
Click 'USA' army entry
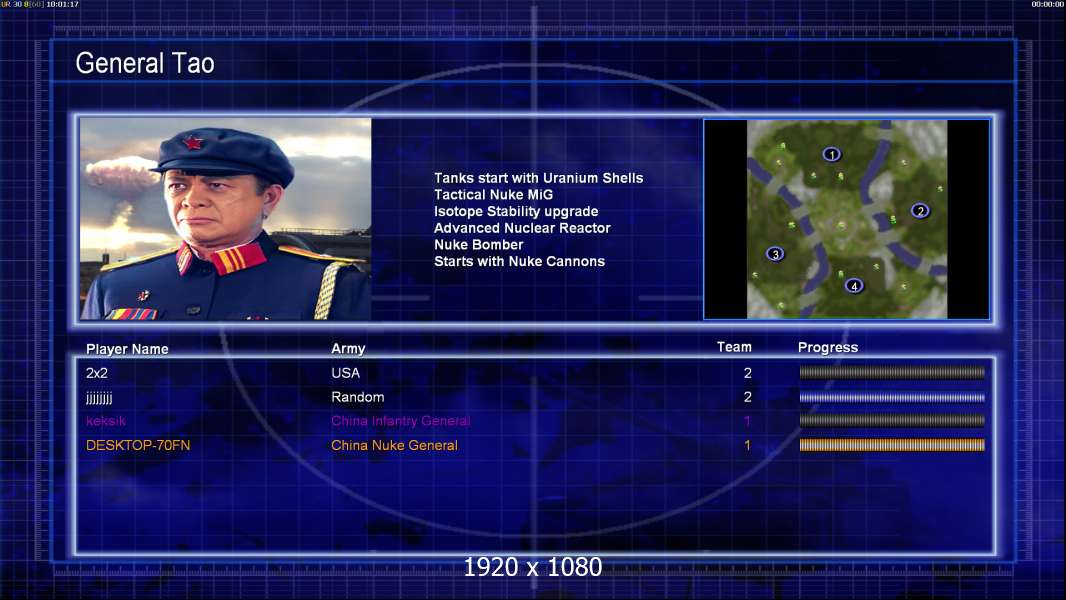point(345,373)
